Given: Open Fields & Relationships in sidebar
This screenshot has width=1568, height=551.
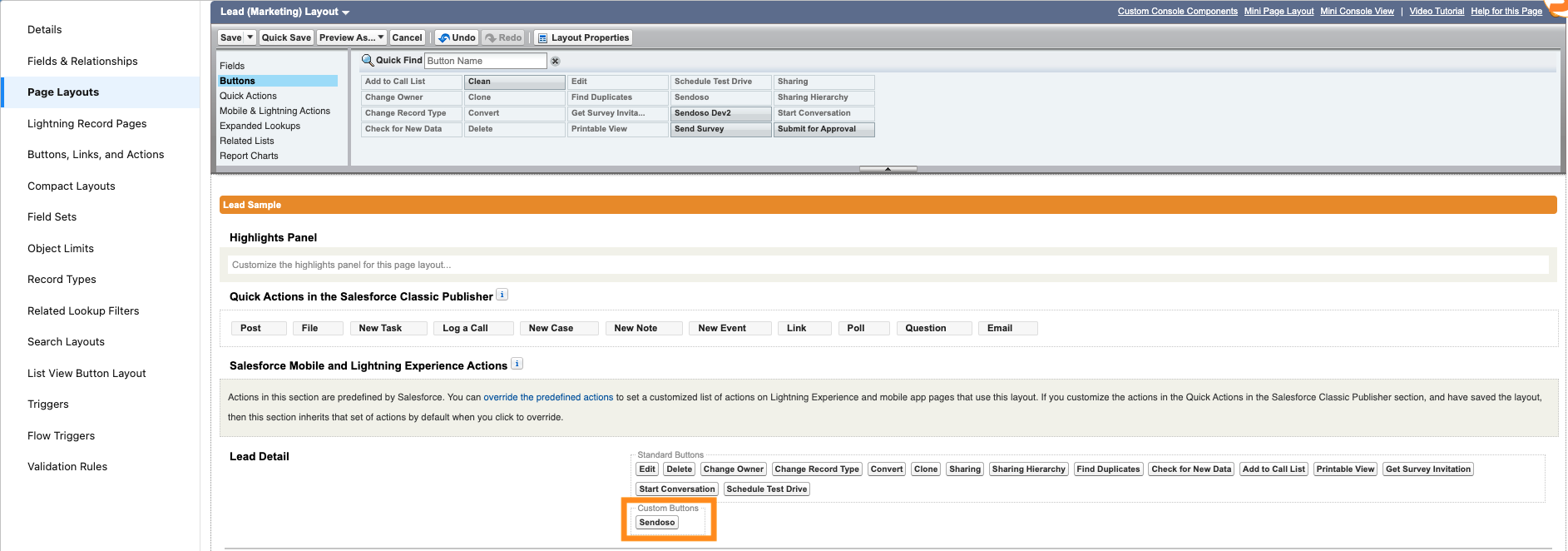Looking at the screenshot, I should tap(82, 62).
